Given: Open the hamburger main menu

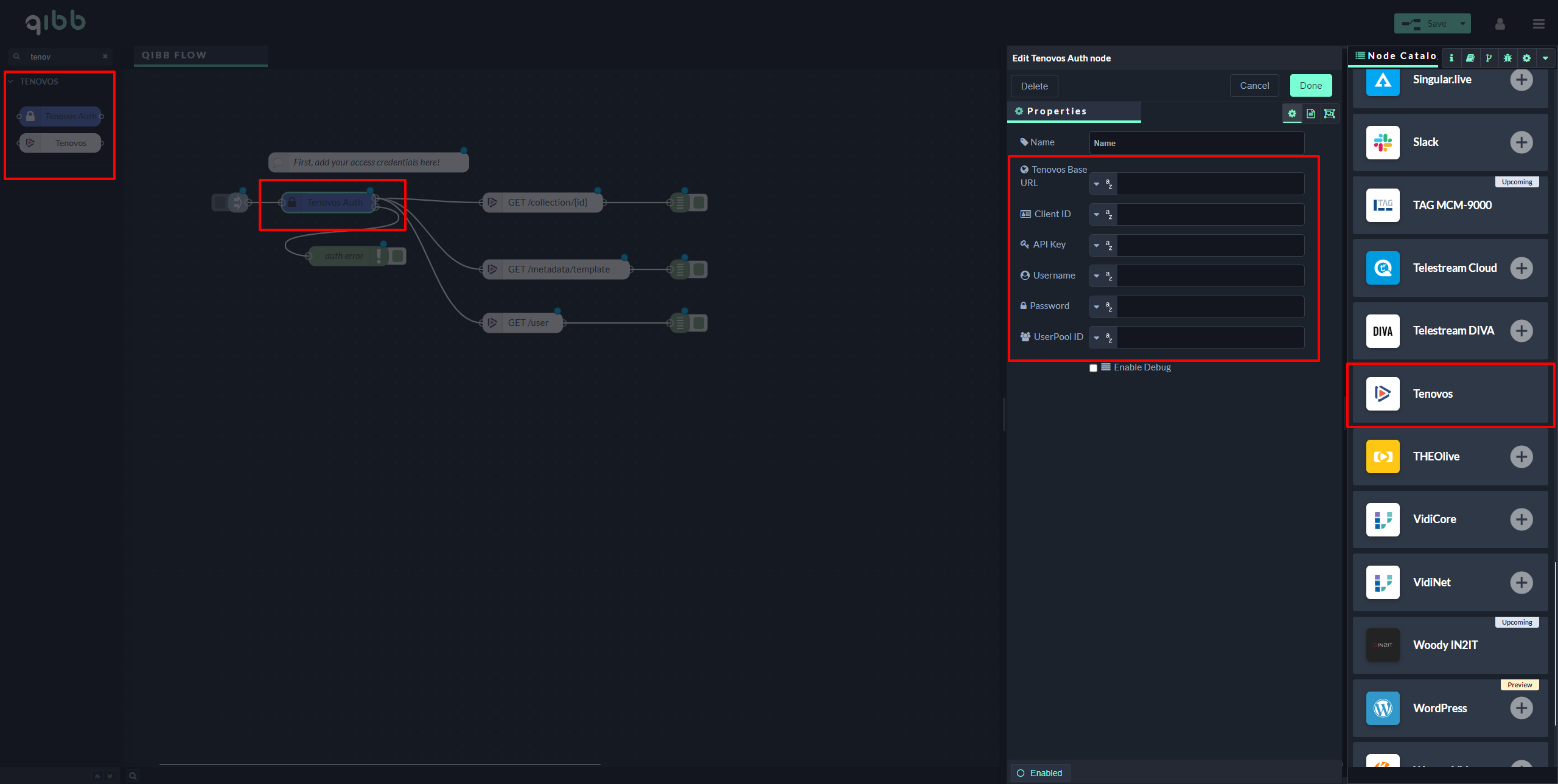Looking at the screenshot, I should coord(1539,24).
